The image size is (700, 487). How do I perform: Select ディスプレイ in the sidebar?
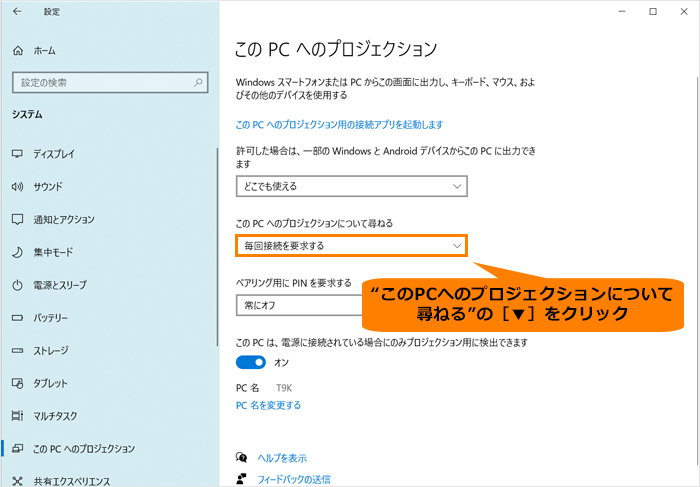click(x=54, y=154)
